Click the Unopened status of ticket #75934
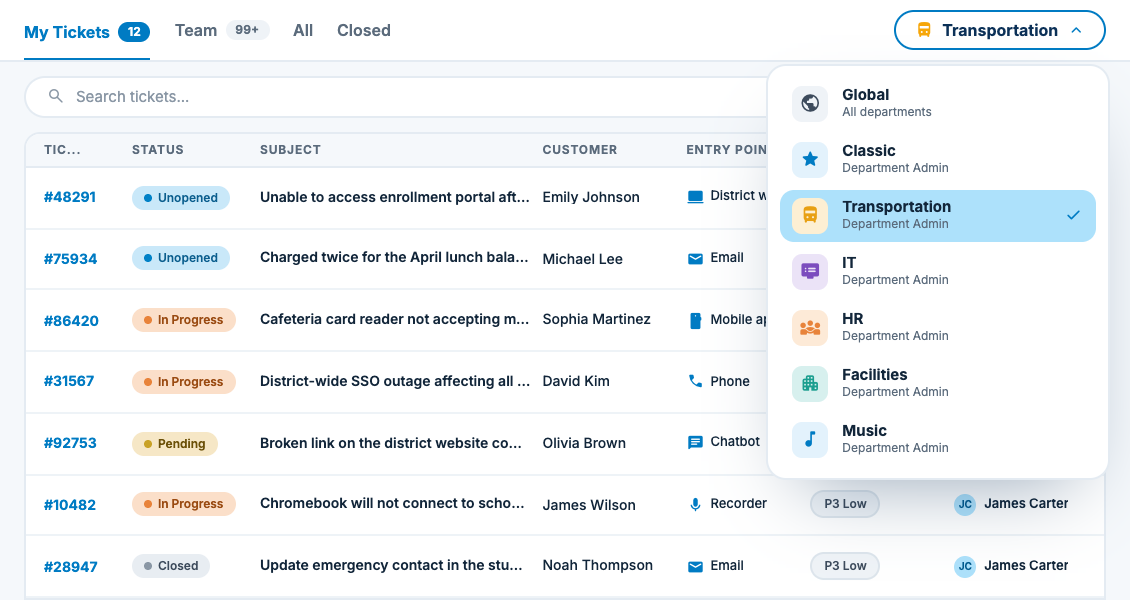 [x=181, y=258]
